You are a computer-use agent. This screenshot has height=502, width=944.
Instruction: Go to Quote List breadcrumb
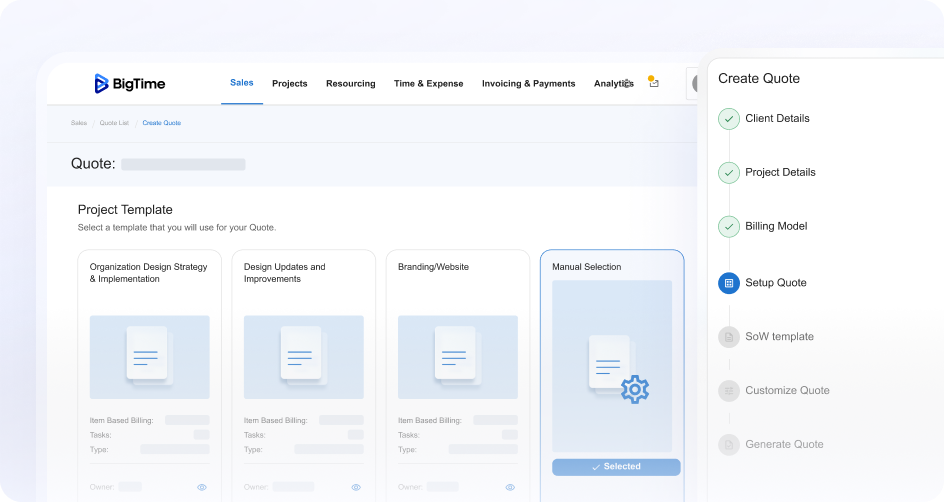click(114, 123)
